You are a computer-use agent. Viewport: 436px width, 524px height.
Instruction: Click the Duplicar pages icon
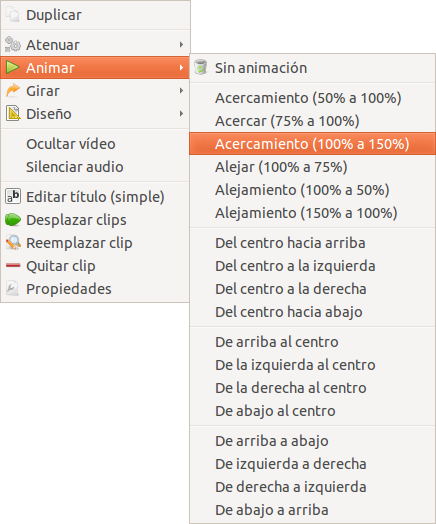click(x=13, y=15)
